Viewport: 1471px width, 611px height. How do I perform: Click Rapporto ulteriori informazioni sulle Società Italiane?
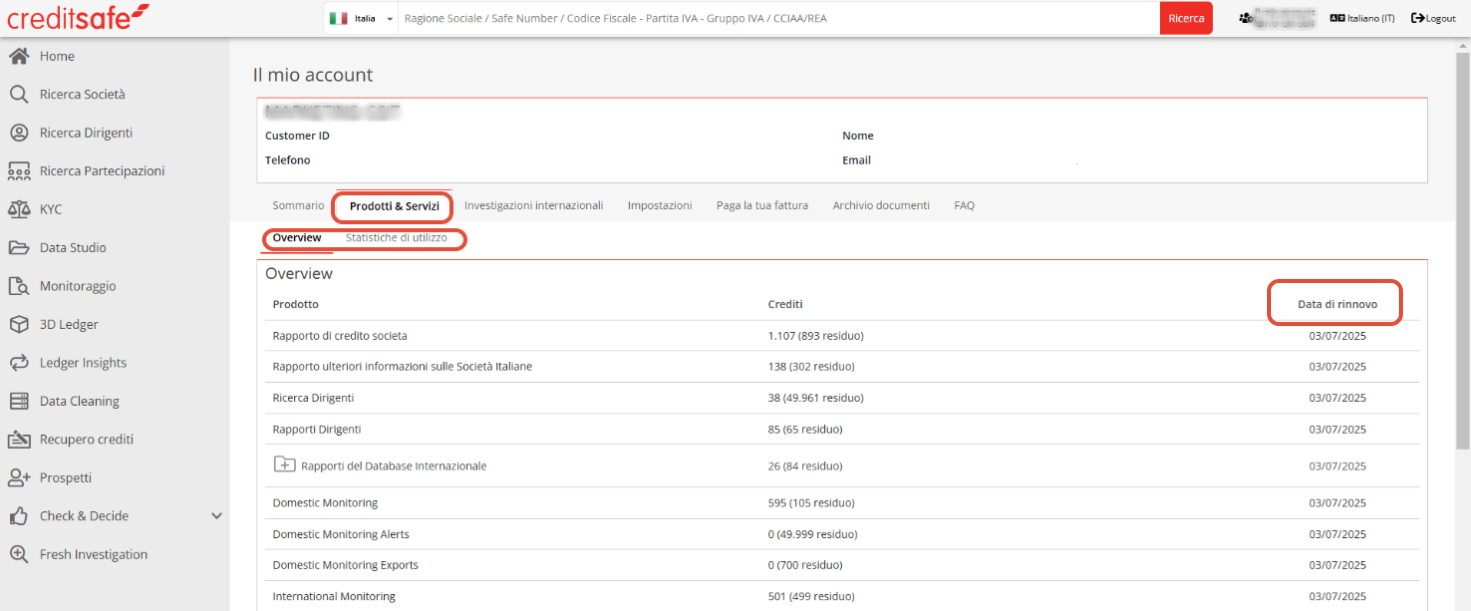click(x=402, y=367)
